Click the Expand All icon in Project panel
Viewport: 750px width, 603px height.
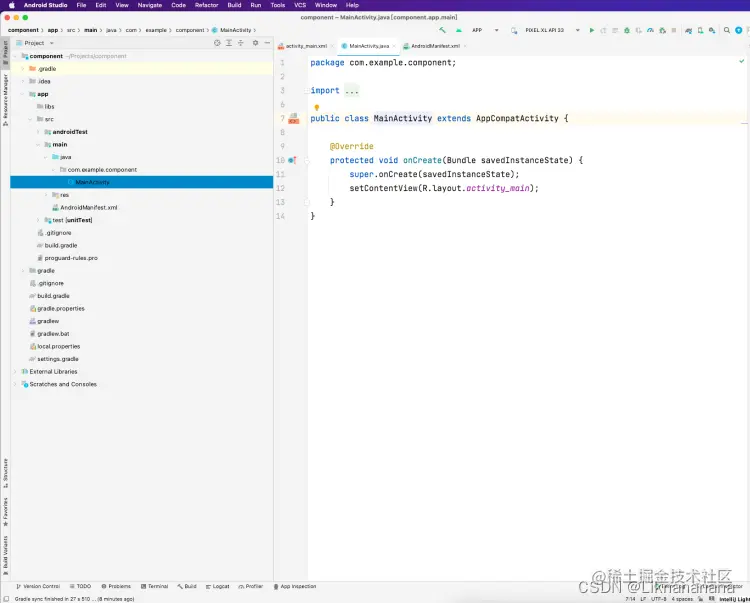click(x=229, y=43)
